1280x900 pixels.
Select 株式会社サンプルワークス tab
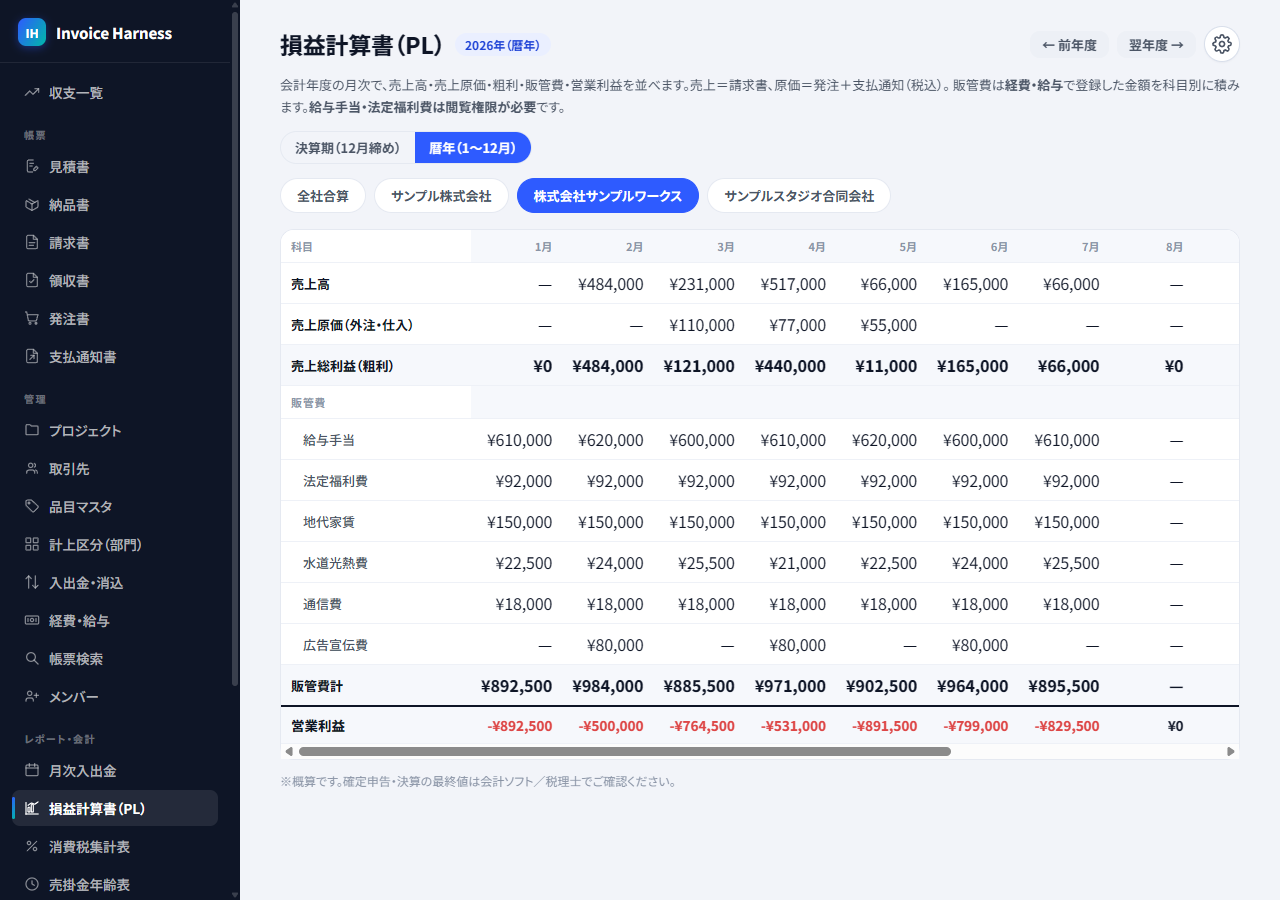pos(608,196)
